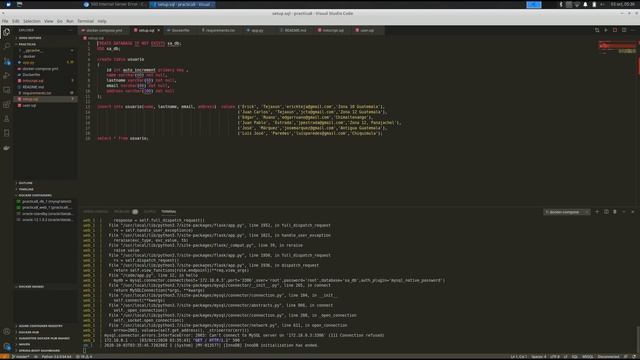640x360 pixels.
Task: Select practica6_db_1 container entry
Action: click(x=46, y=202)
